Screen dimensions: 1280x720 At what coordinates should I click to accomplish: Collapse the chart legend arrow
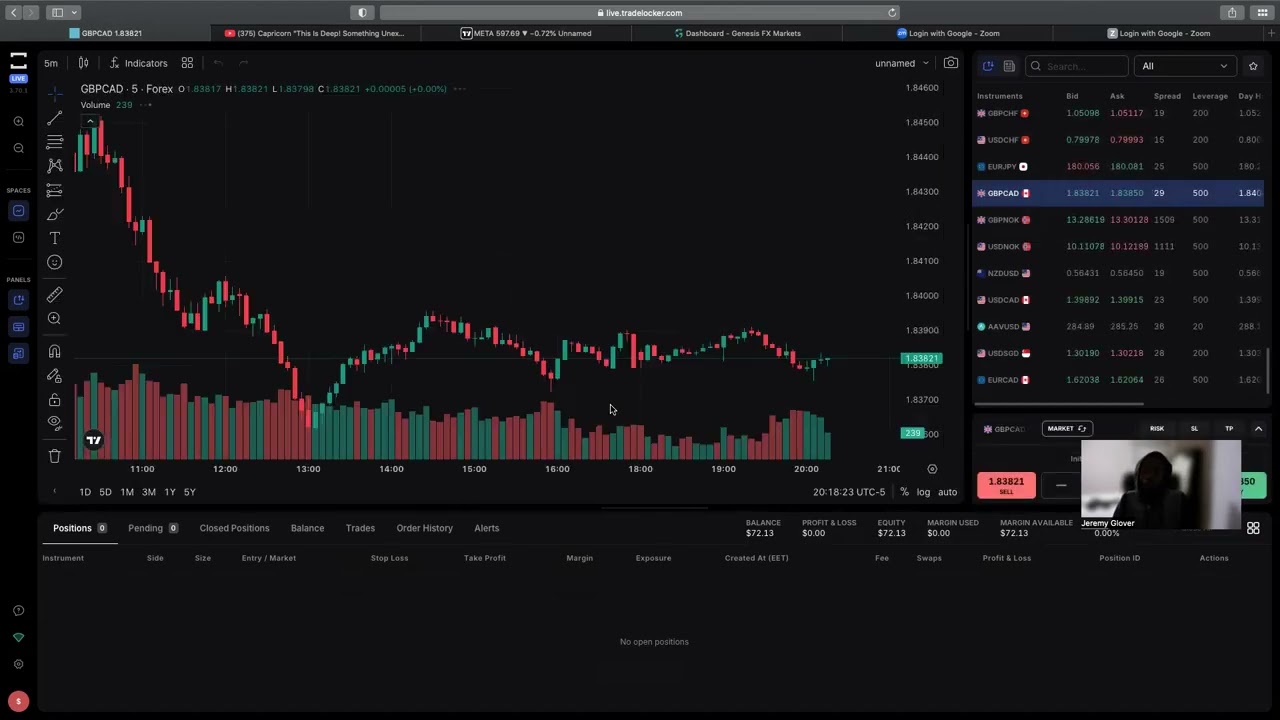click(90, 122)
